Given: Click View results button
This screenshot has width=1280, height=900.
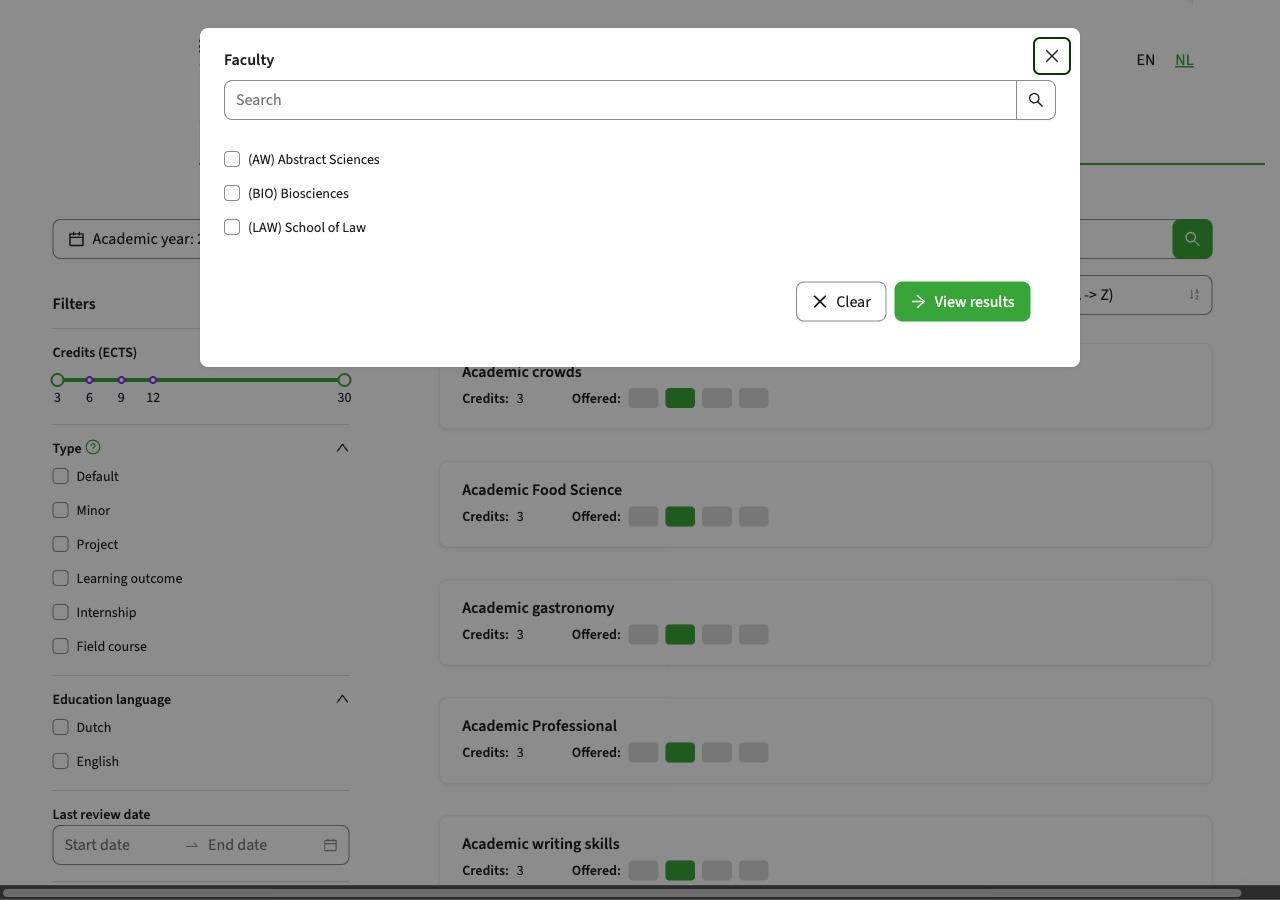Looking at the screenshot, I should coord(962,302).
